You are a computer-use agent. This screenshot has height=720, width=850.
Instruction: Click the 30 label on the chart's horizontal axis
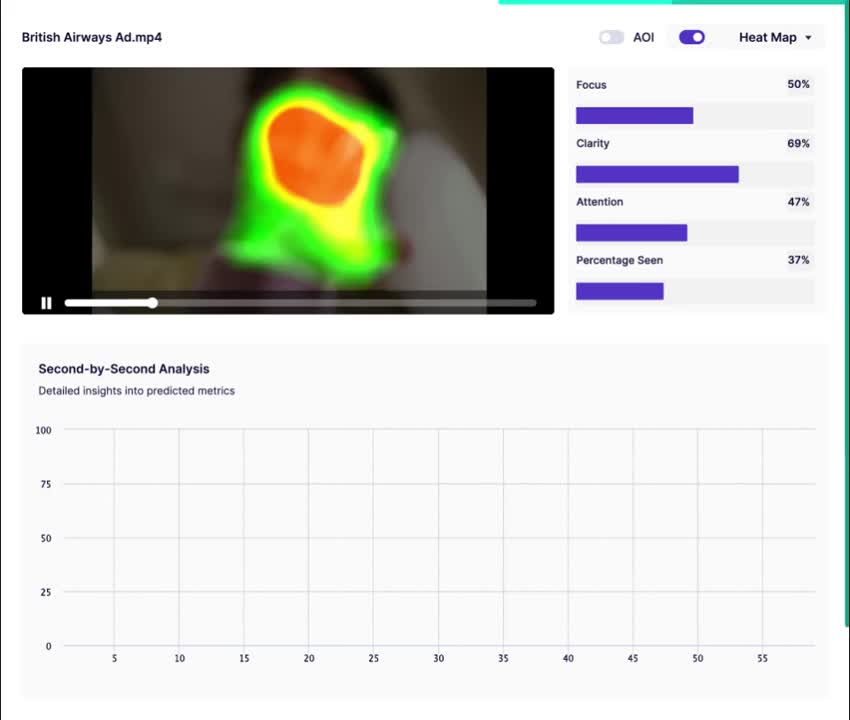(439, 658)
